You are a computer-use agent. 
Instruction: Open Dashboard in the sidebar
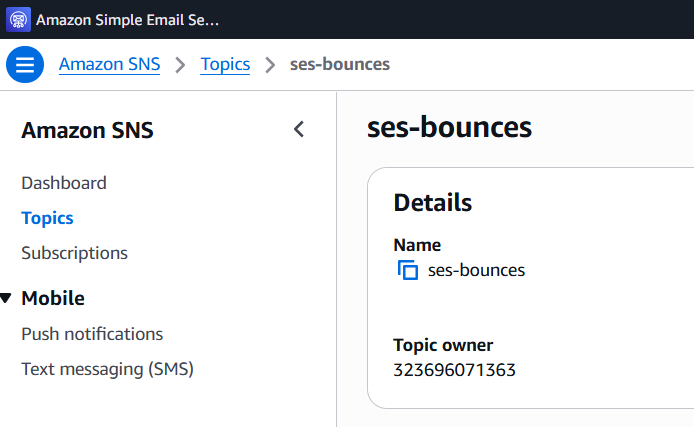point(63,183)
